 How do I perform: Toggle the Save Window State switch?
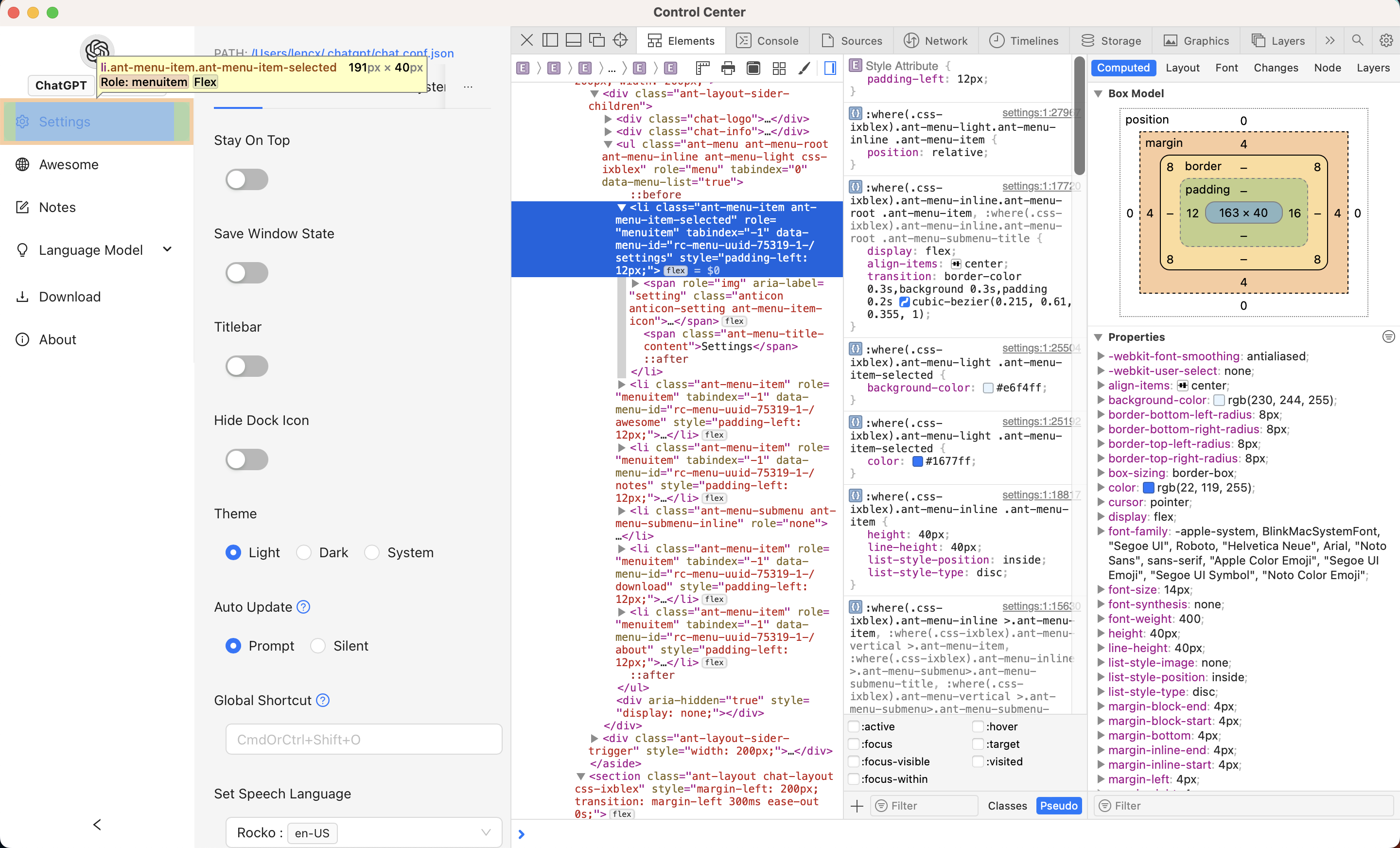tap(246, 273)
